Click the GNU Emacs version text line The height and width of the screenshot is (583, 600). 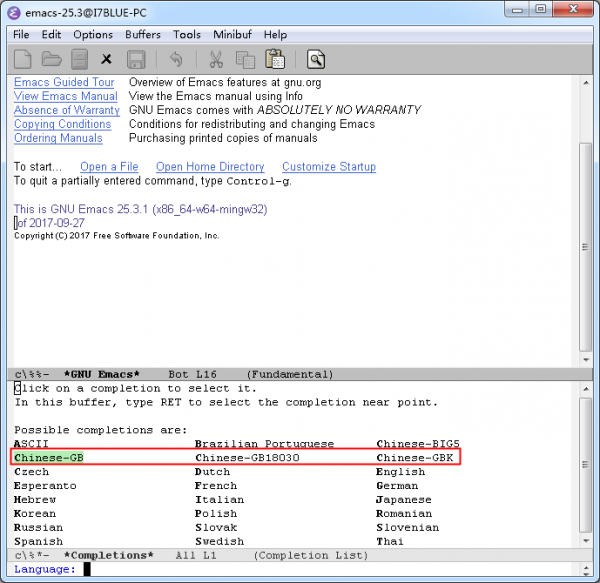(140, 209)
